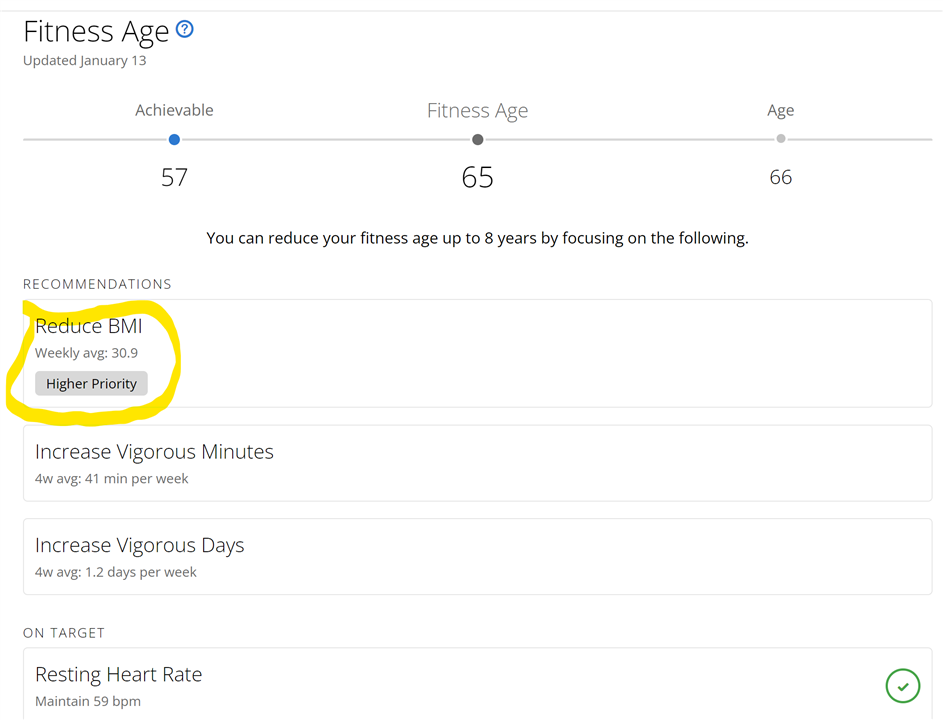The width and height of the screenshot is (943, 720).
Task: Select the Age label on the scale
Action: pyautogui.click(x=781, y=110)
